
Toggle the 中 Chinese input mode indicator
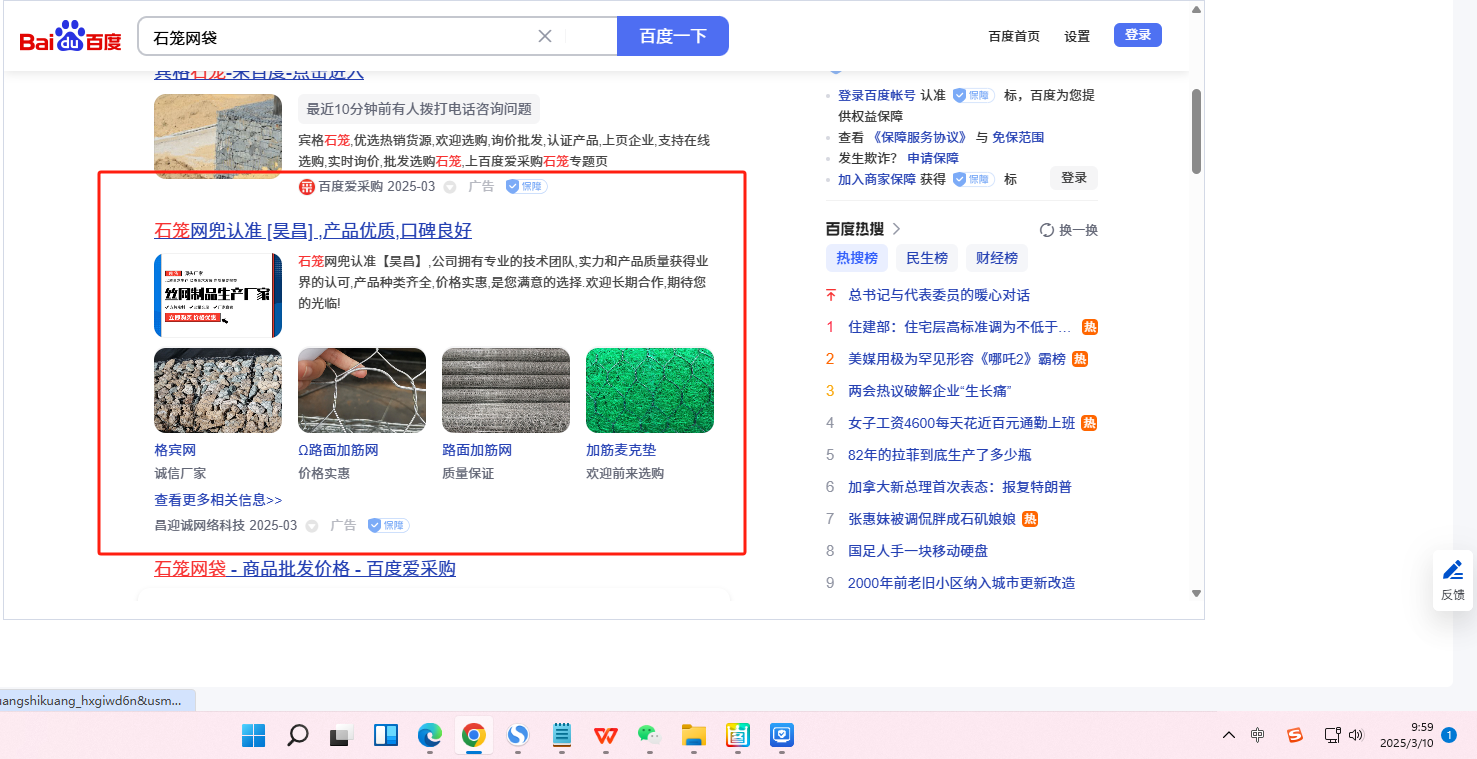coord(1257,735)
